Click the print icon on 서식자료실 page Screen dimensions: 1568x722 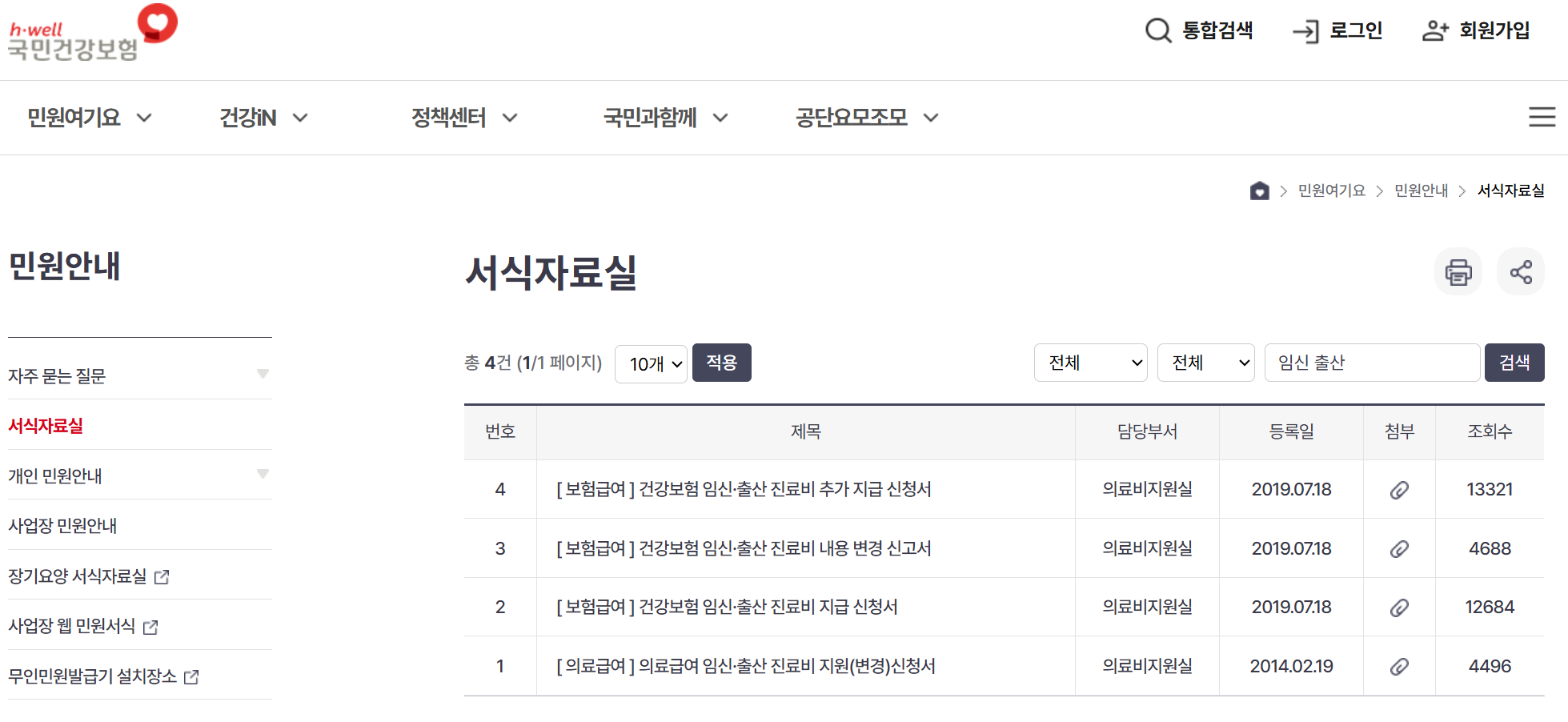pos(1458,271)
